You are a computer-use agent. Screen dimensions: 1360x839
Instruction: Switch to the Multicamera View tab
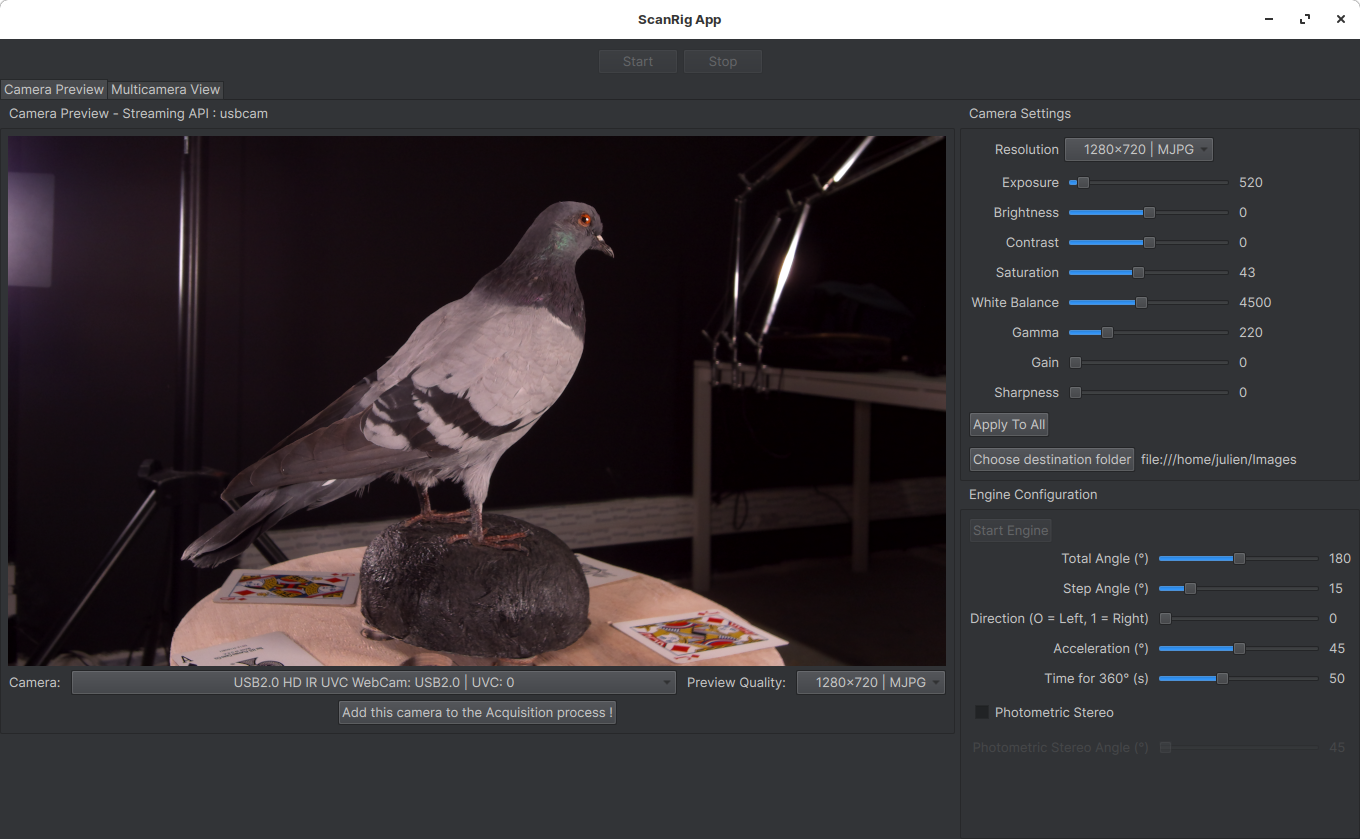[x=165, y=89]
